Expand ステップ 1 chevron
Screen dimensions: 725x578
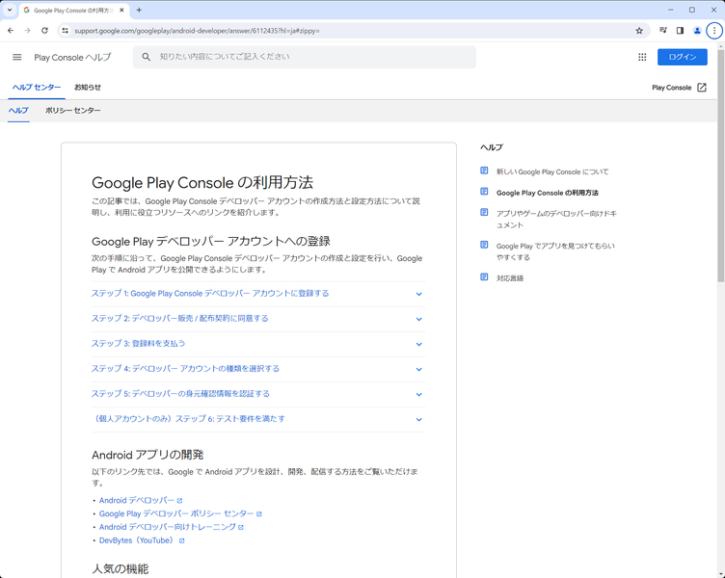coord(419,294)
